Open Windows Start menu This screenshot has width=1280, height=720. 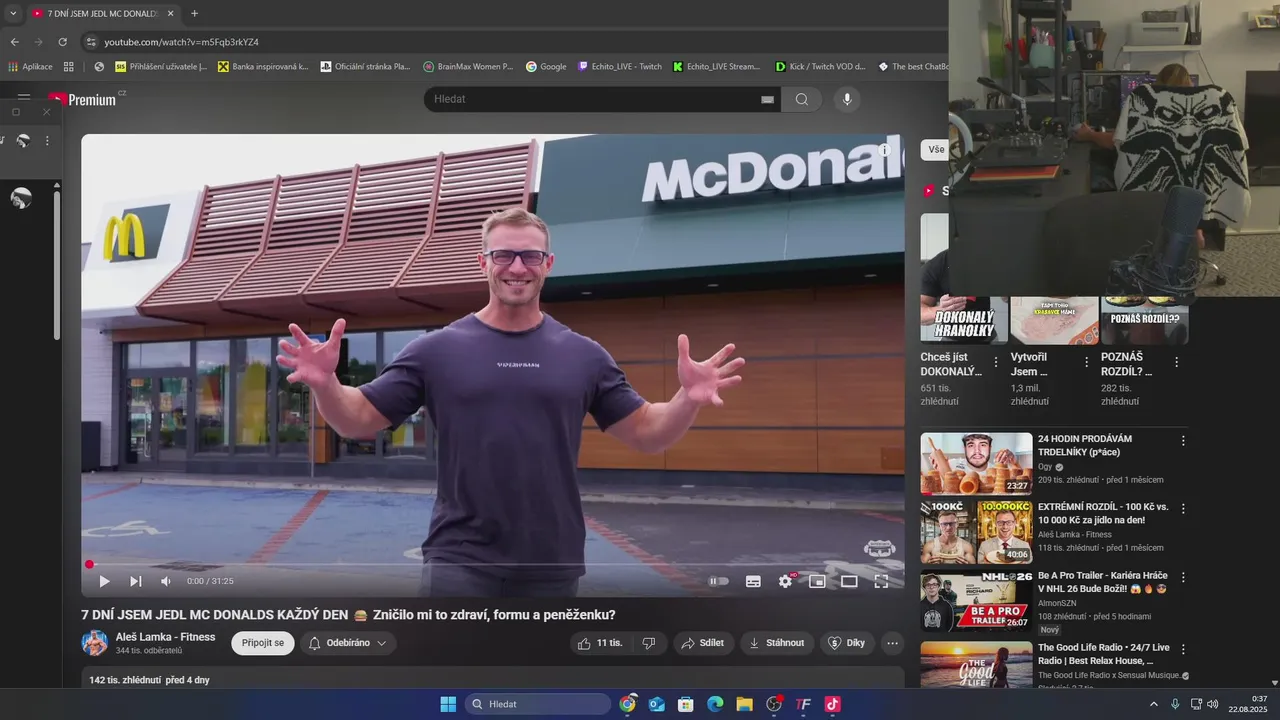(448, 704)
